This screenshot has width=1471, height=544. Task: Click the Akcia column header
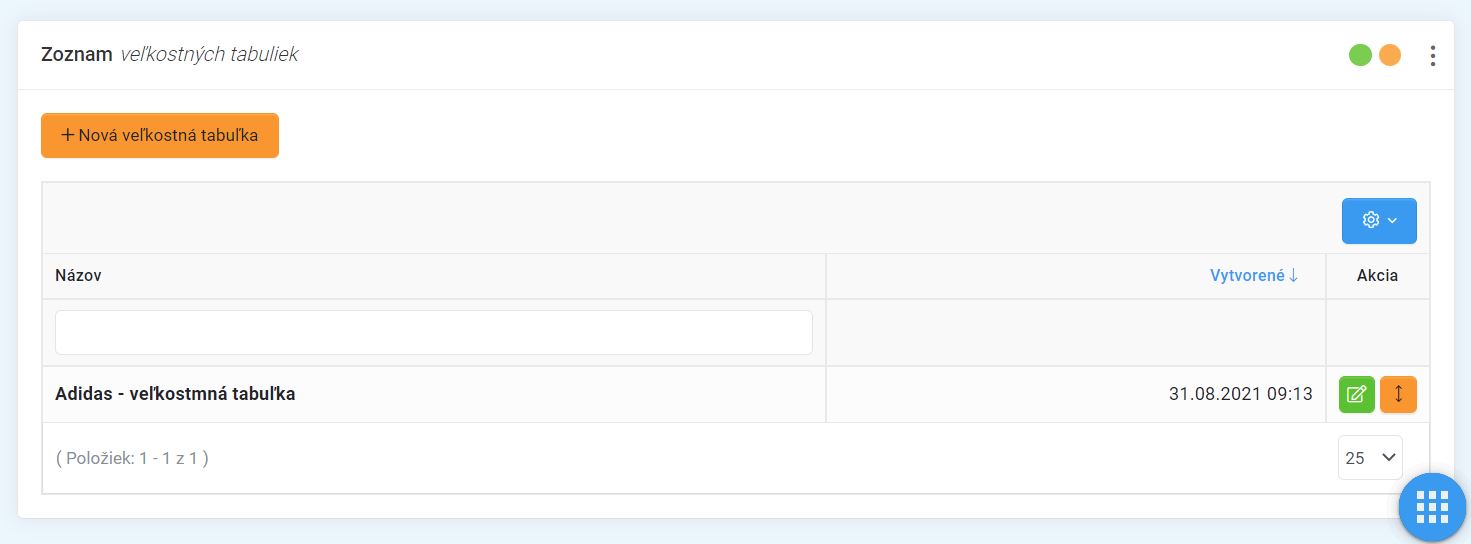click(x=1377, y=276)
